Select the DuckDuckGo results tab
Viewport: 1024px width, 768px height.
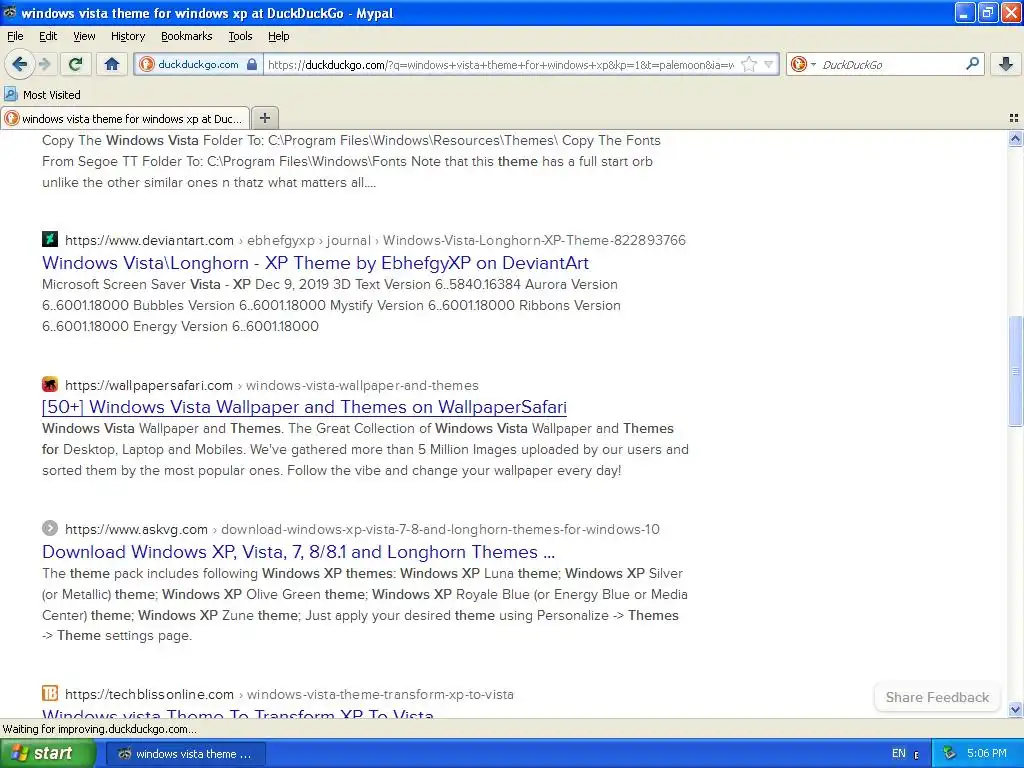(125, 118)
